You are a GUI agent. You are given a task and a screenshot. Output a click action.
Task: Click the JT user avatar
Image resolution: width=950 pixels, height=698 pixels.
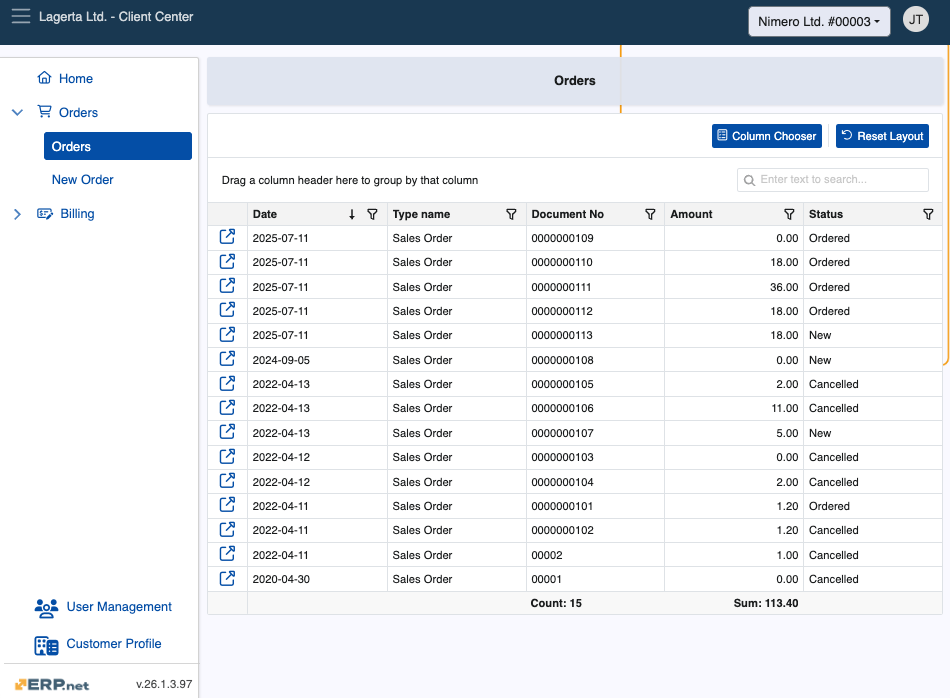click(915, 20)
